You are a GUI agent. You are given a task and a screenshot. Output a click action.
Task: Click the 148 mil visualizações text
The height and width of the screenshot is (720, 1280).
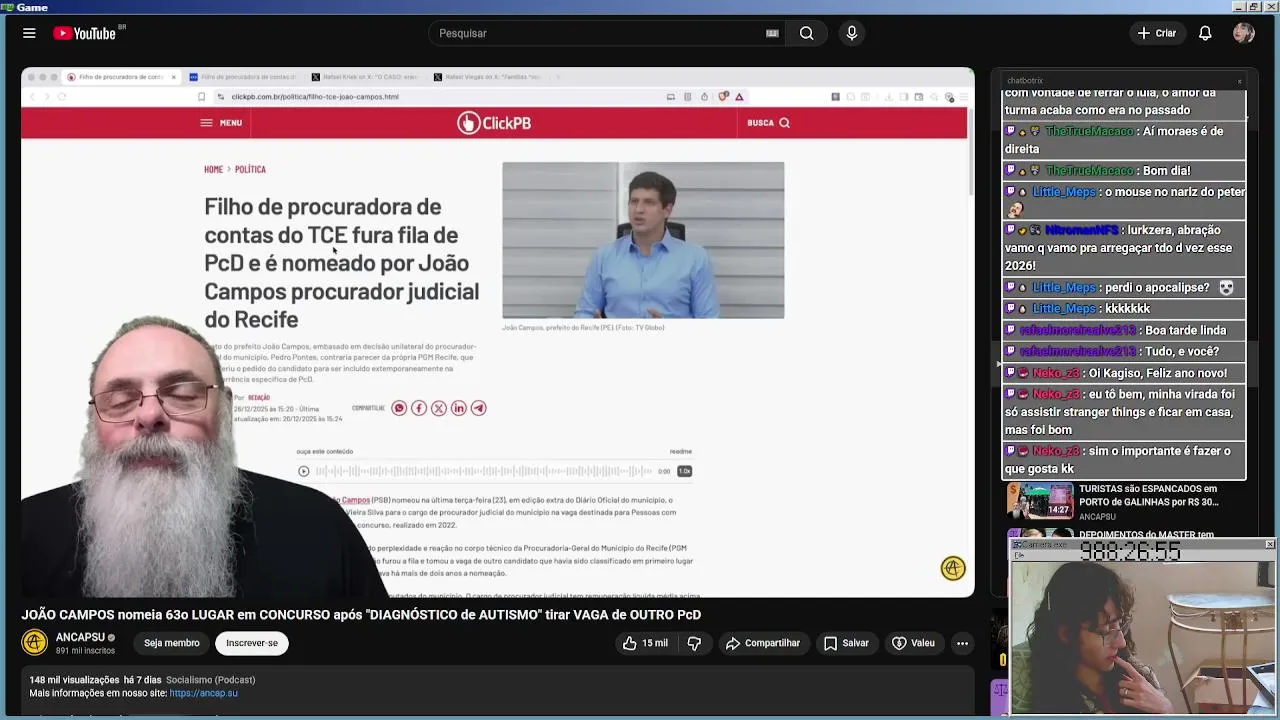coord(74,680)
